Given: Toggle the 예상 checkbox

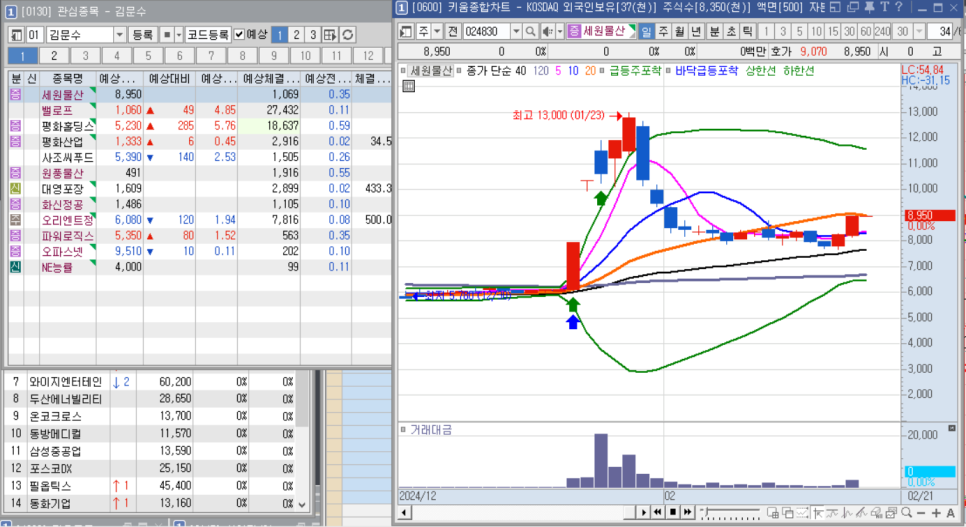Looking at the screenshot, I should click(x=240, y=35).
